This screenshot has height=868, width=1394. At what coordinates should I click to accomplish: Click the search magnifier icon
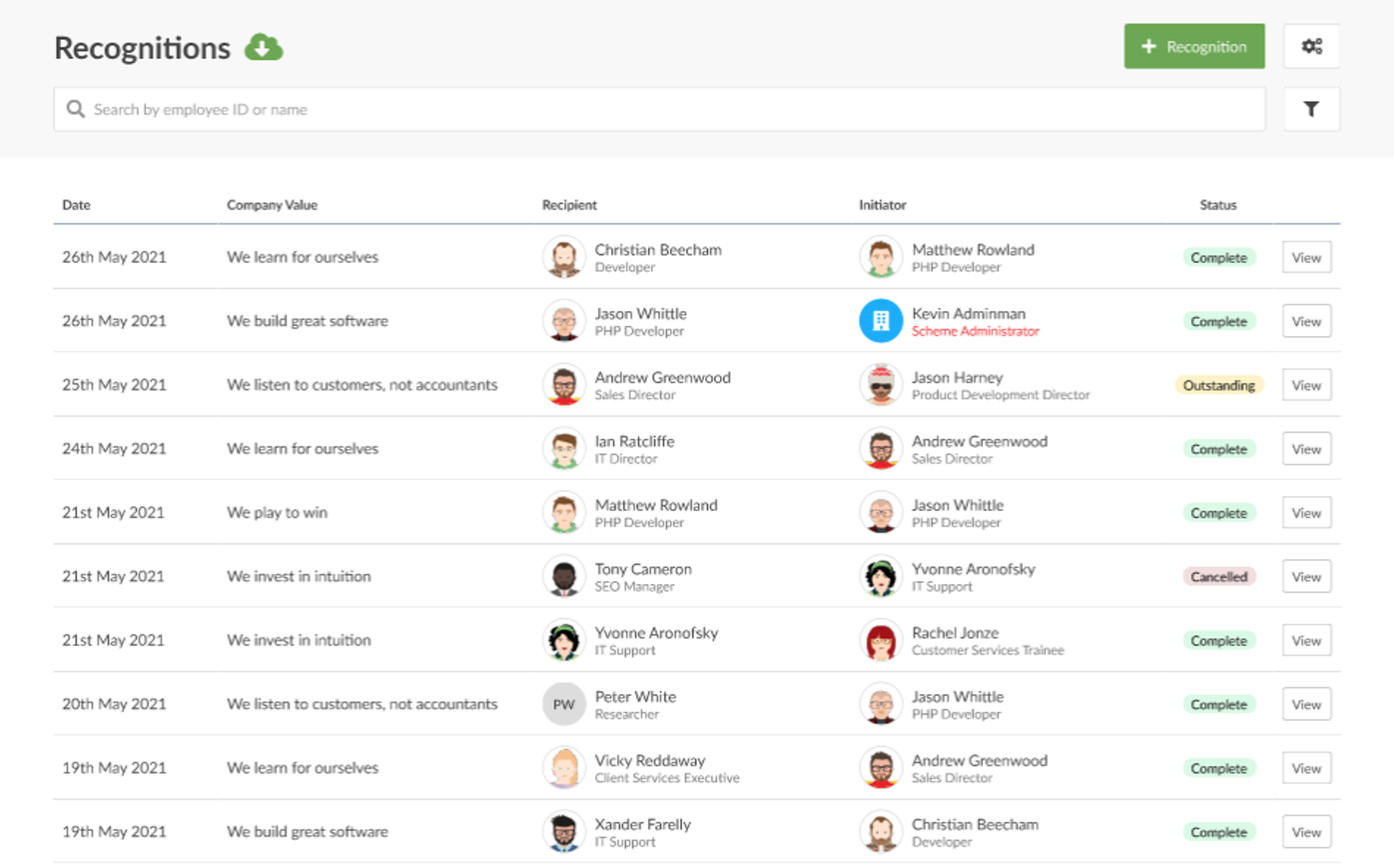point(76,109)
